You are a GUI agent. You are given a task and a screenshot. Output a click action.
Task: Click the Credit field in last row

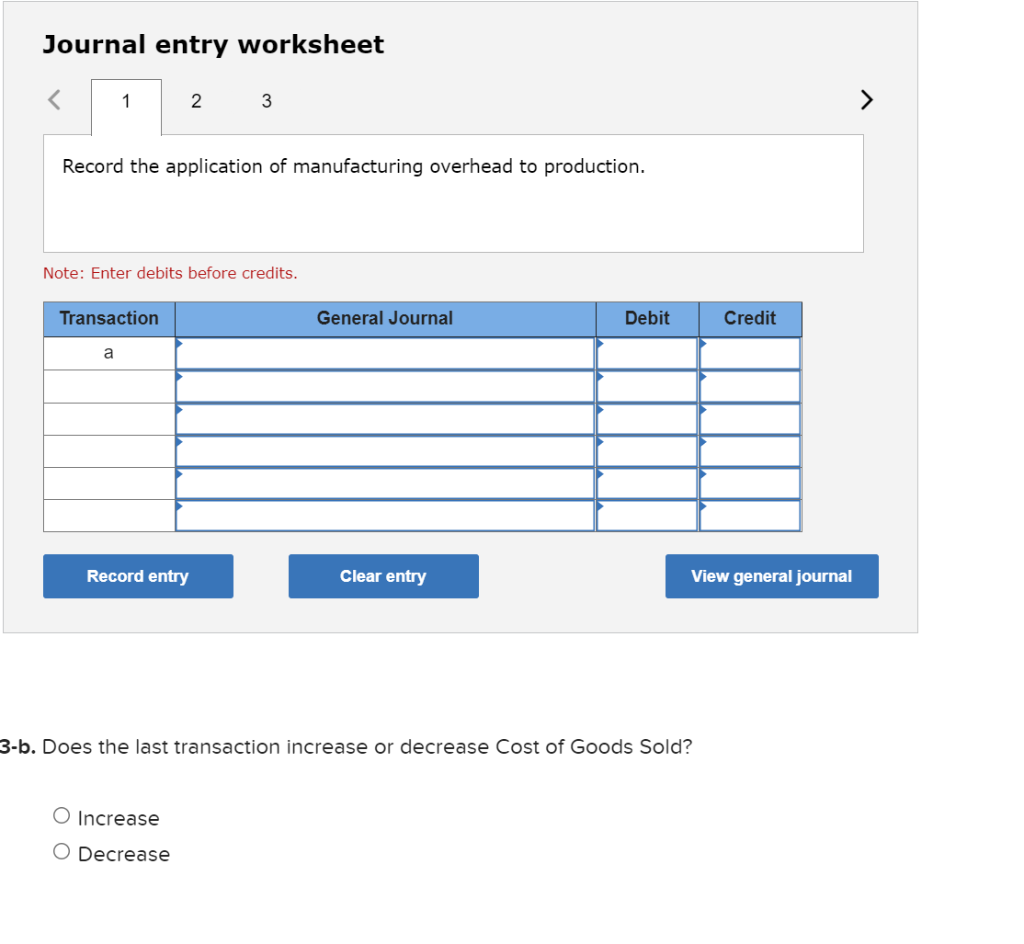click(x=750, y=516)
